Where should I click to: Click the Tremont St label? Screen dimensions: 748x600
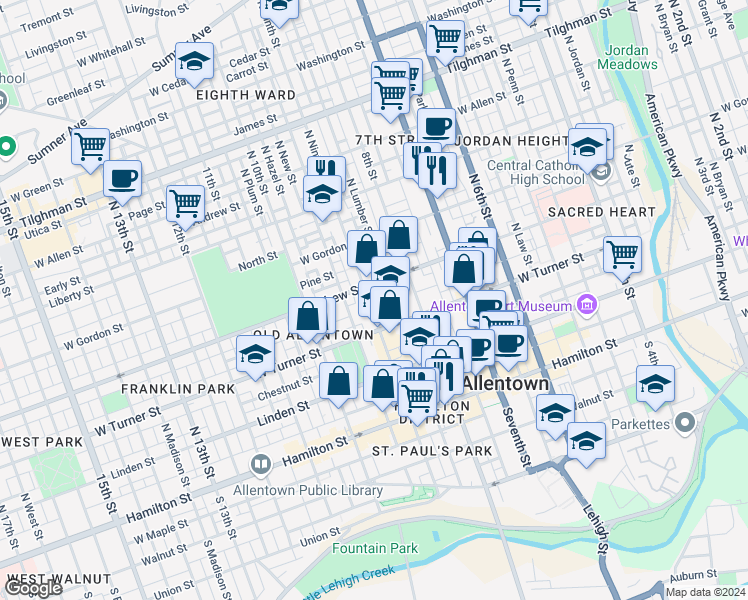point(47,21)
